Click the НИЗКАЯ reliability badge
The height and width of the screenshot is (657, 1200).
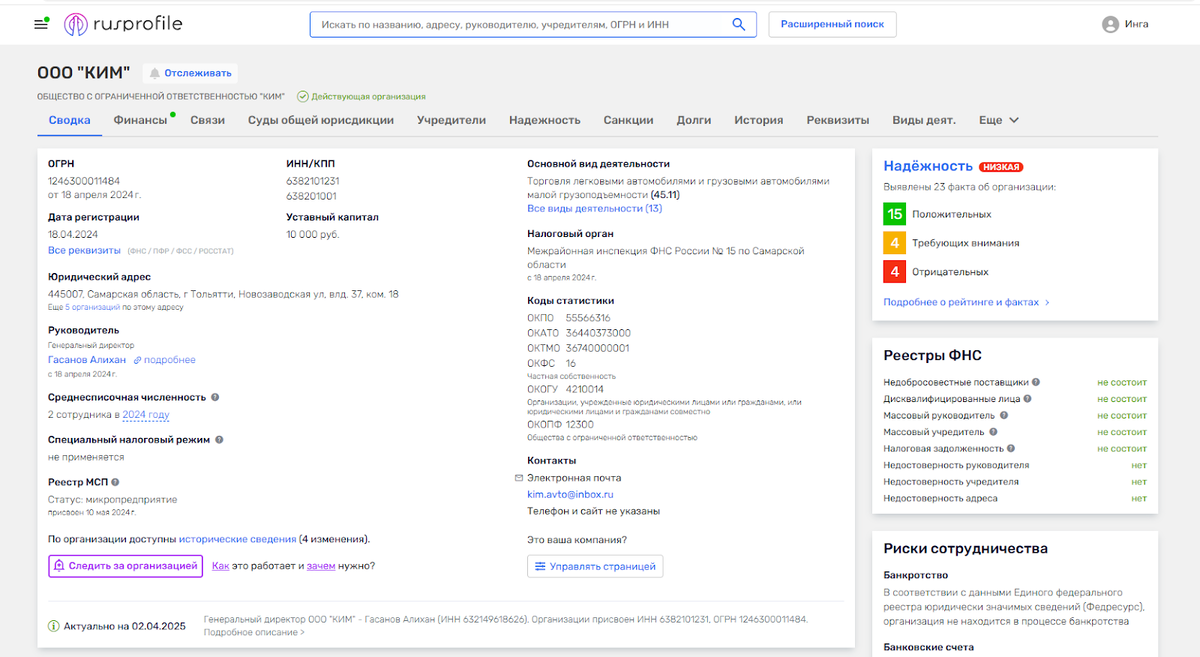(x=1001, y=167)
